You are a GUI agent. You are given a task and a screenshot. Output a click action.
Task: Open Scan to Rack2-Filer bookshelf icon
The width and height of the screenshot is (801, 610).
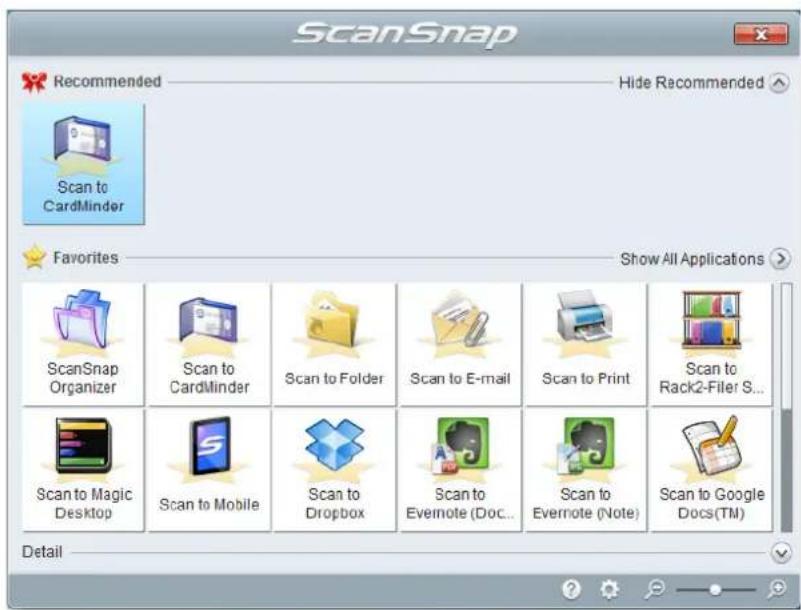click(711, 344)
